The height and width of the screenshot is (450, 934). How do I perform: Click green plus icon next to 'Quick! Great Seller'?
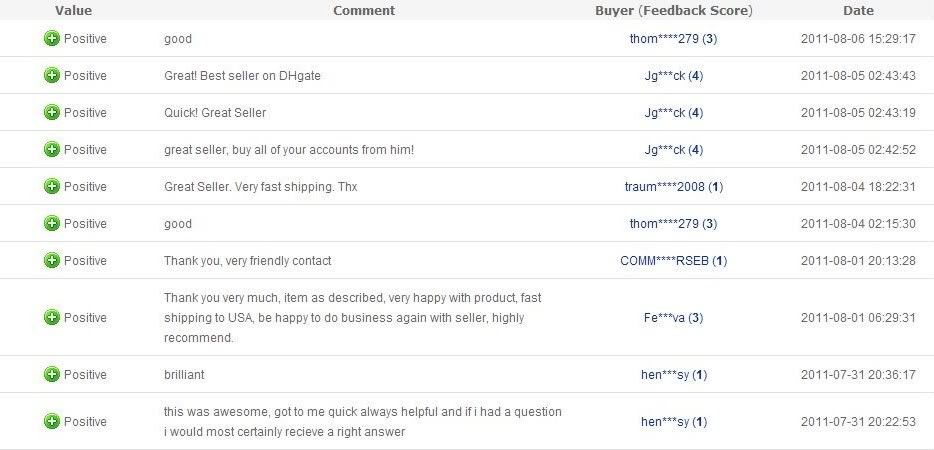(x=52, y=113)
